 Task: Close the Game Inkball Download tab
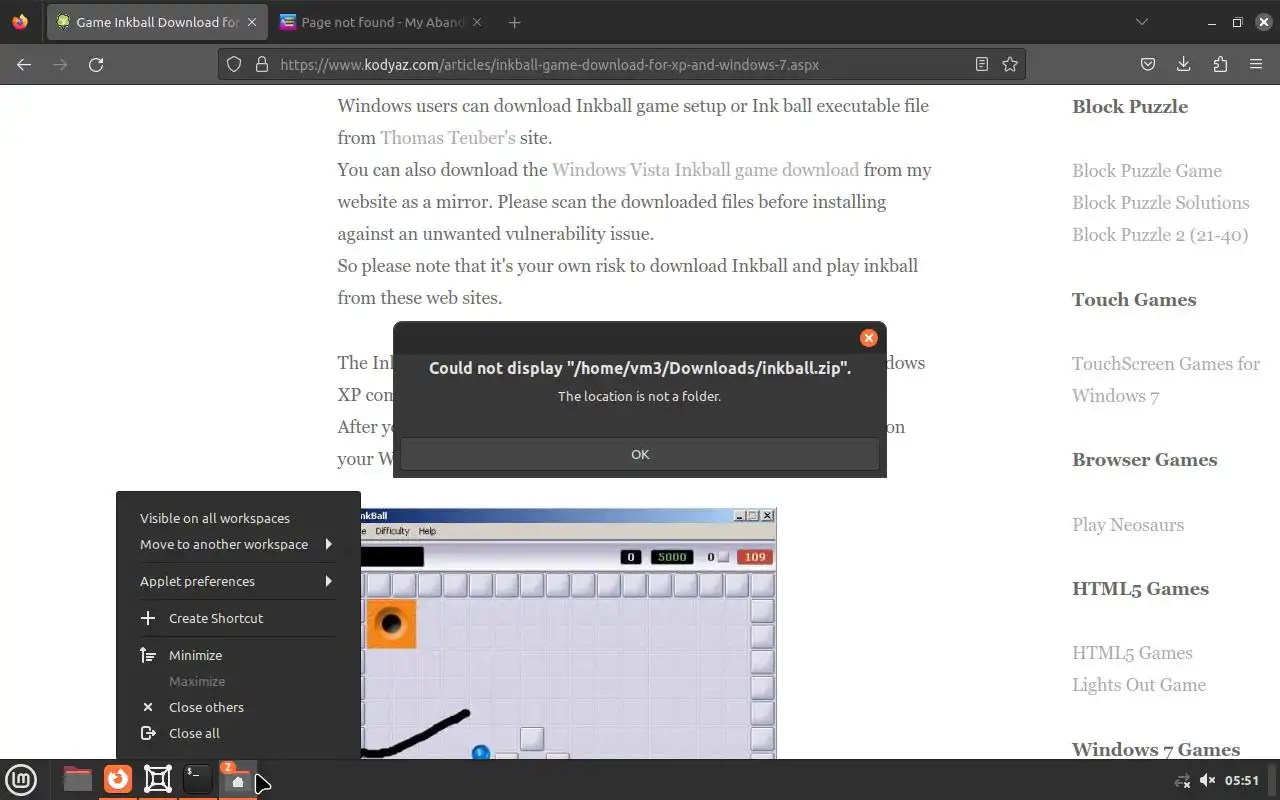click(251, 22)
